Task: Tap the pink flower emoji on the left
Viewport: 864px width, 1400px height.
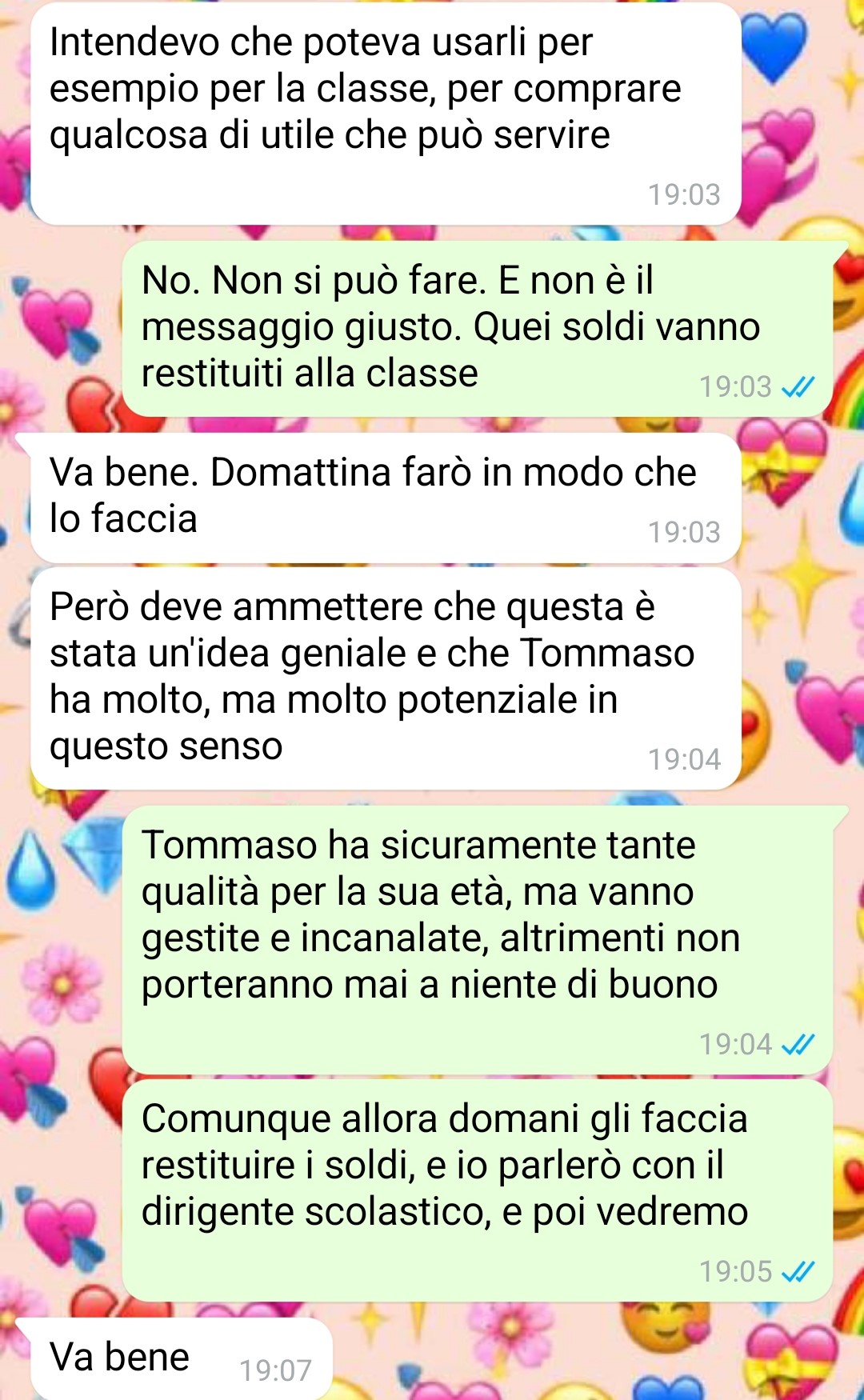Action: (x=61, y=983)
